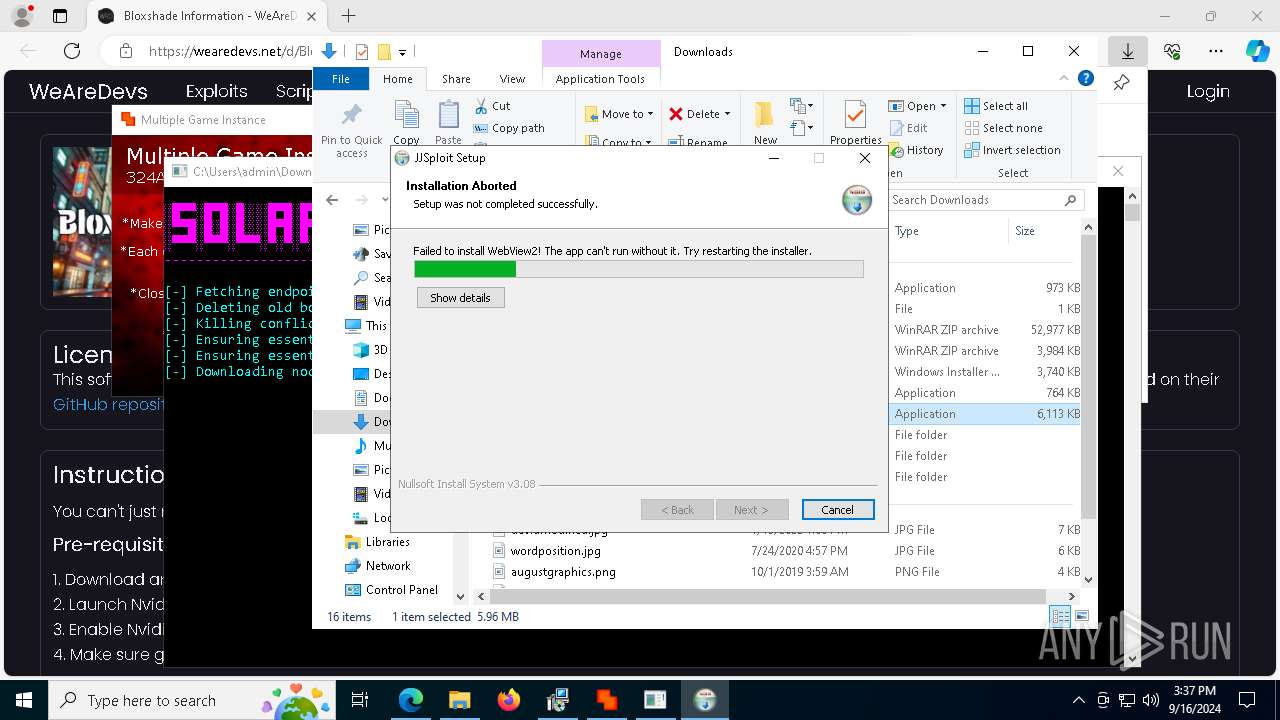This screenshot has height=720, width=1280.
Task: Switch to the View tab in Explorer
Action: [512, 79]
